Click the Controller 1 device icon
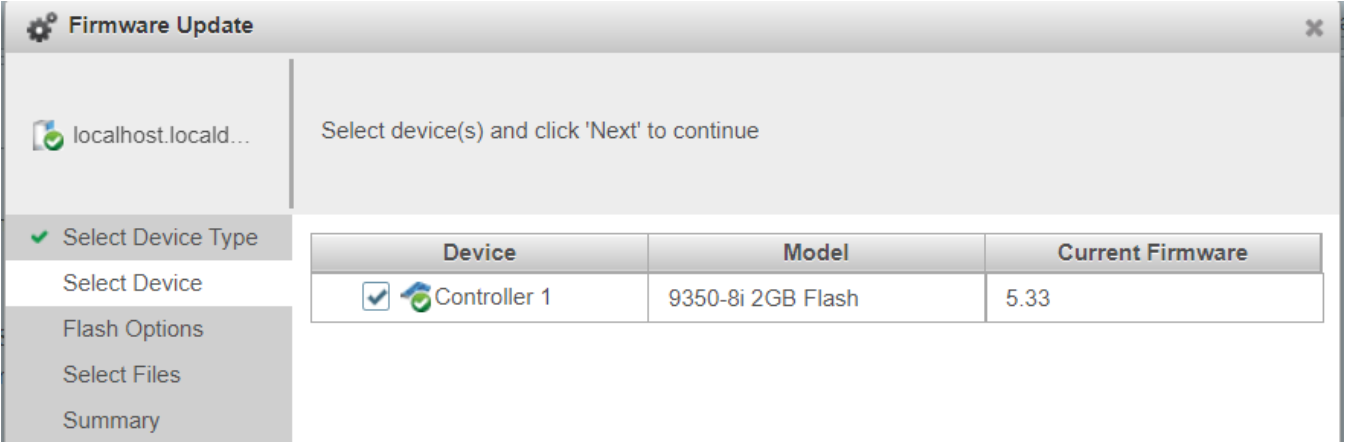This screenshot has width=1348, height=442. point(416,297)
